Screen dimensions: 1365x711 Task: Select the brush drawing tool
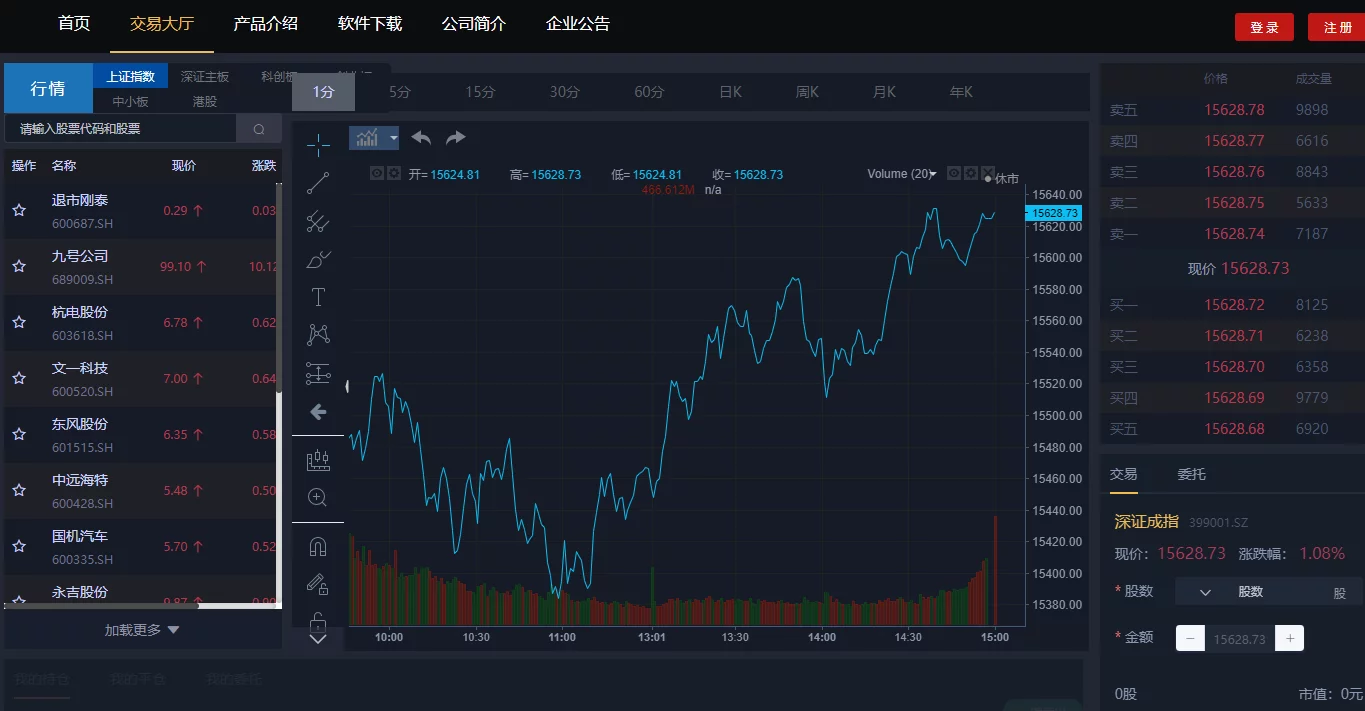click(318, 259)
